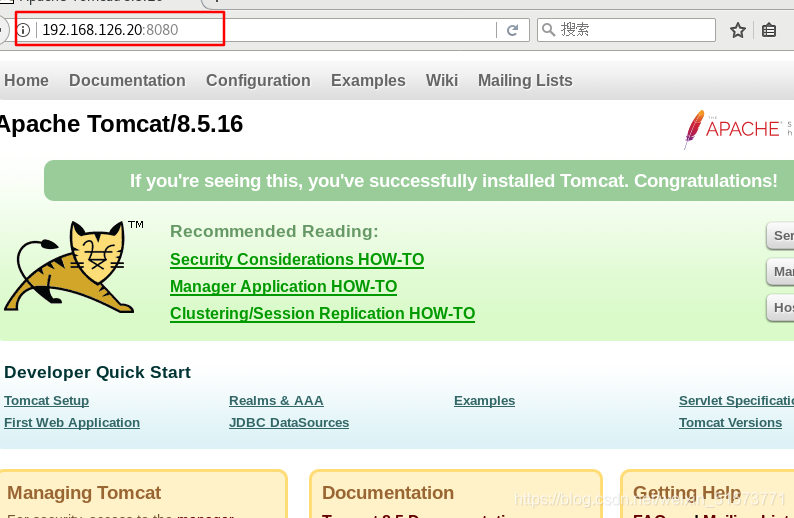
Task: Open Security Considerations HOW-TO link
Action: pyautogui.click(x=297, y=259)
